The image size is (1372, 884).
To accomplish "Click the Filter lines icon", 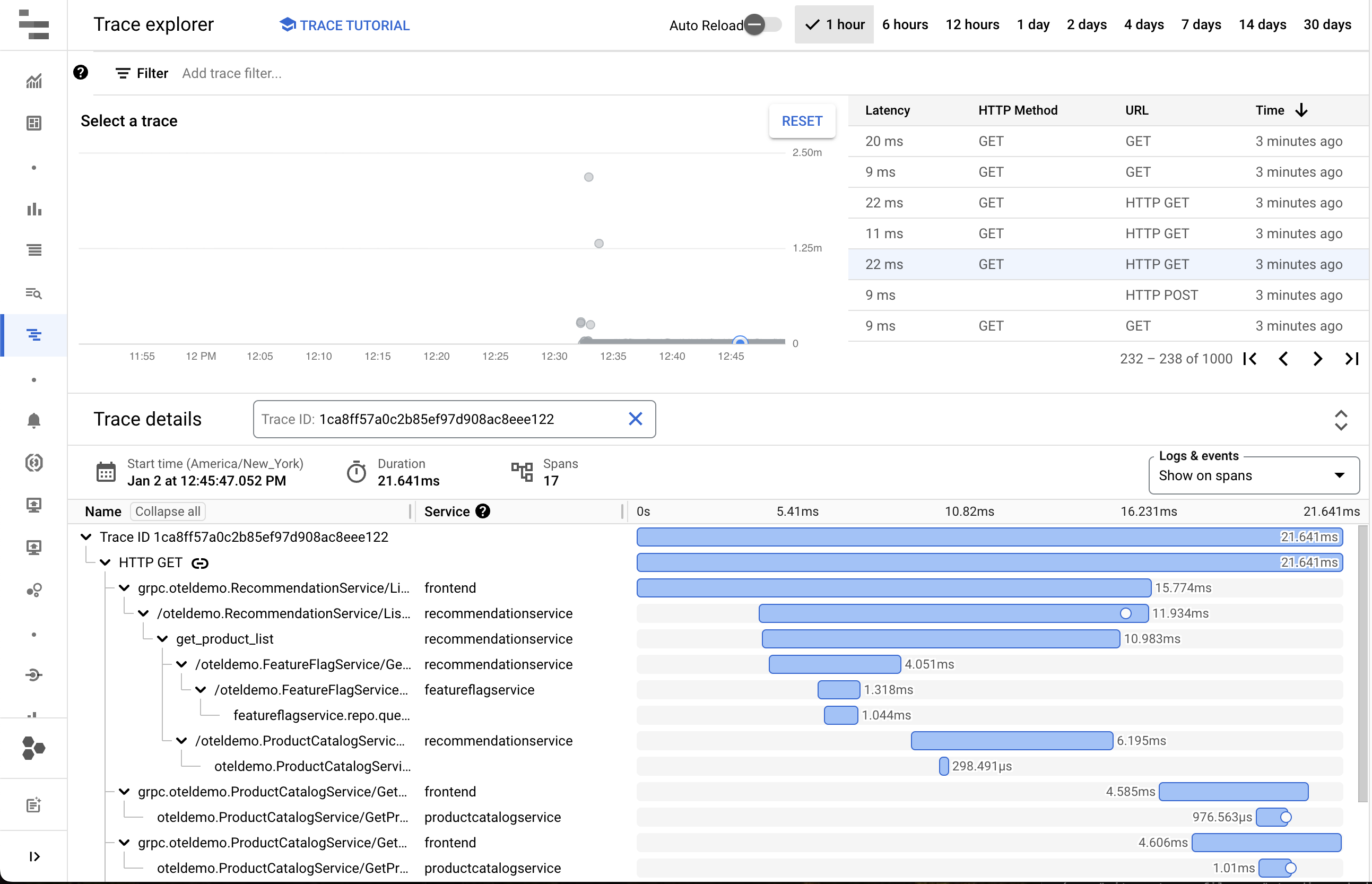I will 123,73.
